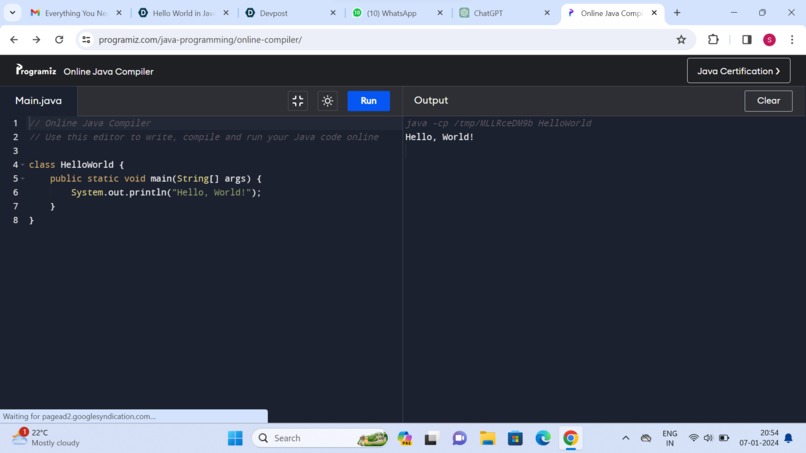Open Microsoft Store from the taskbar
This screenshot has width=806, height=453.
click(x=515, y=438)
